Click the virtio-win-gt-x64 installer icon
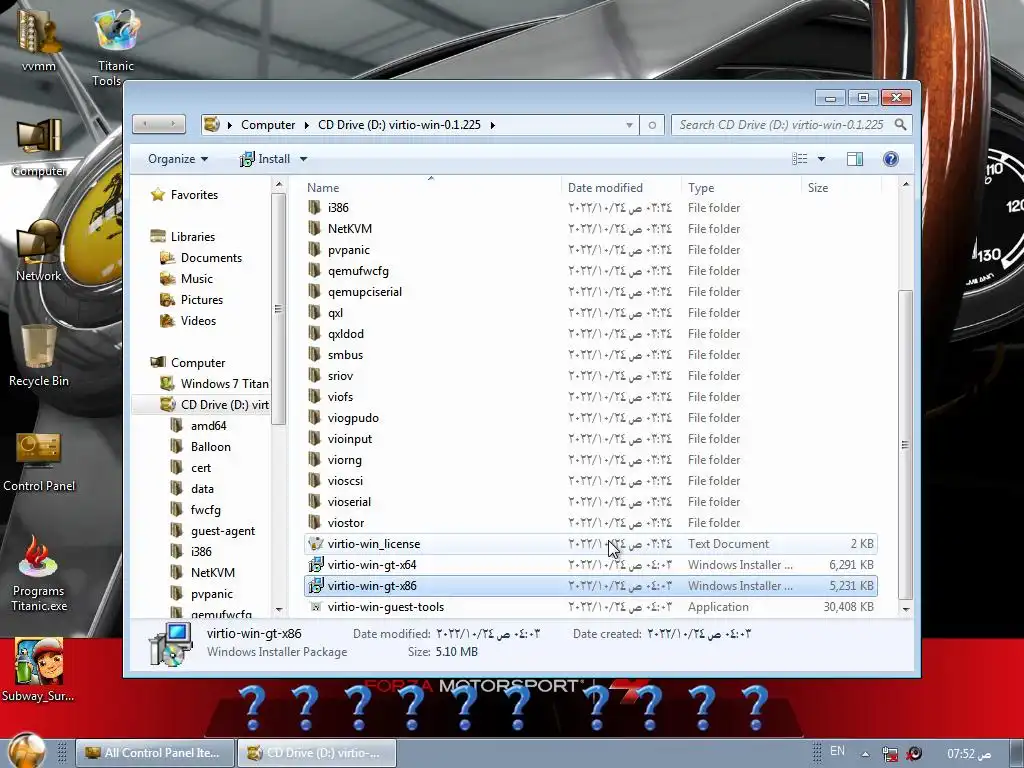1024x768 pixels. pos(315,565)
